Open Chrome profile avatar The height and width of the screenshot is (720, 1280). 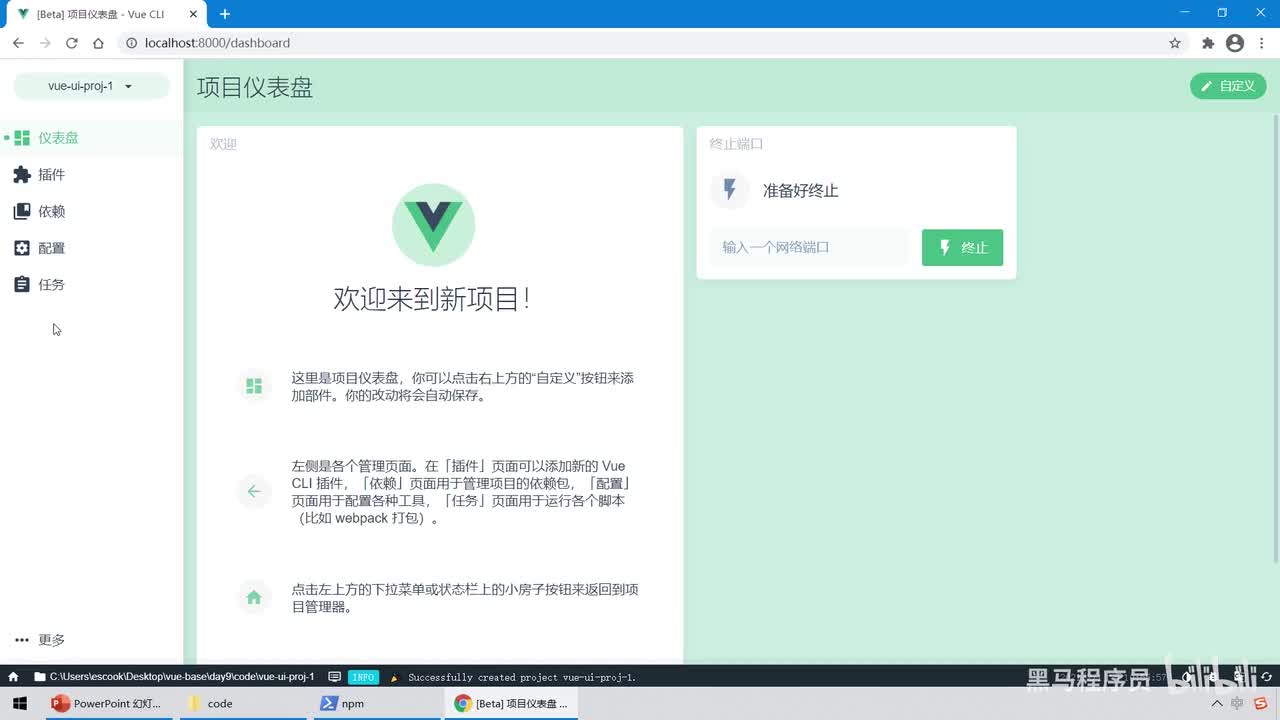click(x=1235, y=43)
